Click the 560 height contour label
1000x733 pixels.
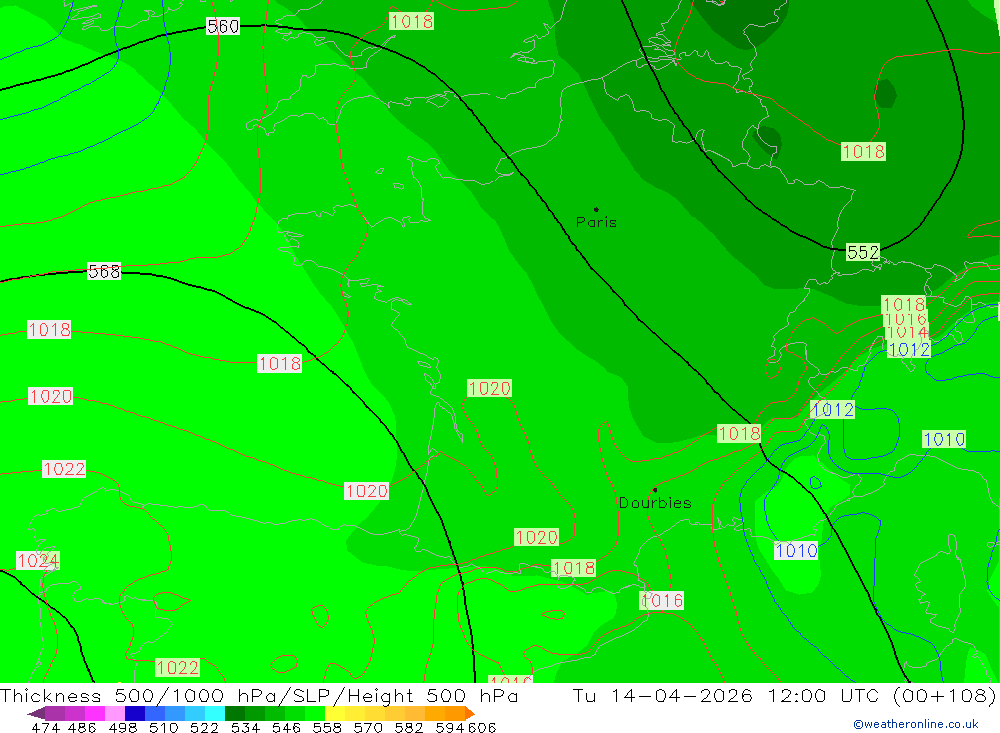[x=223, y=26]
